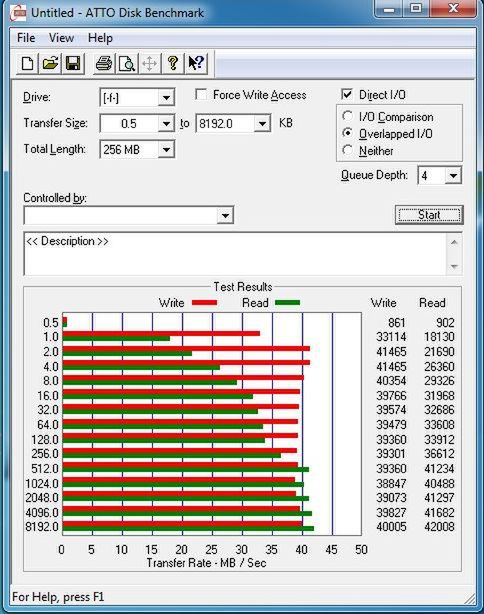Open the View menu
The image size is (484, 614).
point(61,38)
